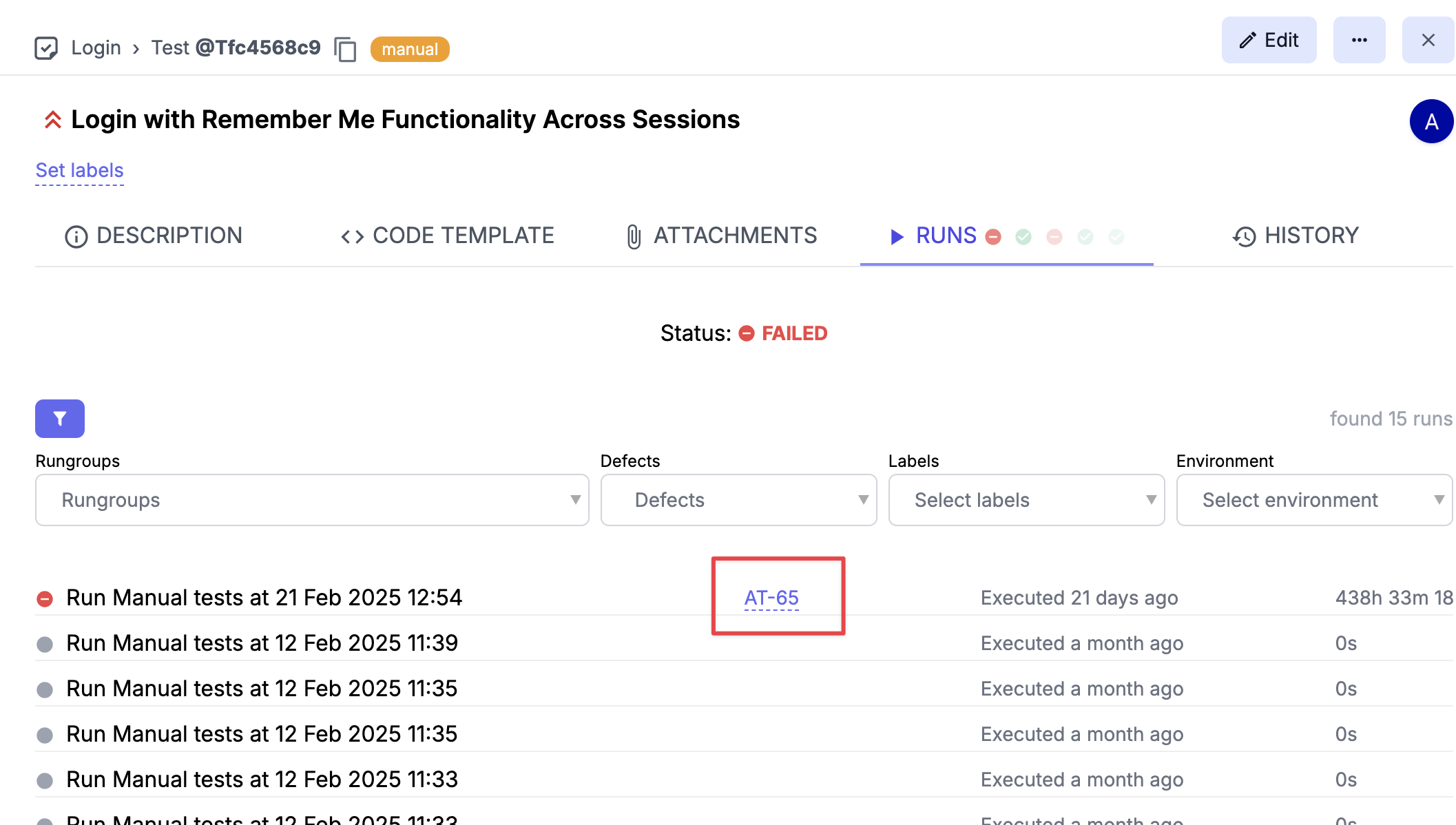Click the Set labels link
Viewport: 1456px width, 825px height.
pyautogui.click(x=79, y=170)
